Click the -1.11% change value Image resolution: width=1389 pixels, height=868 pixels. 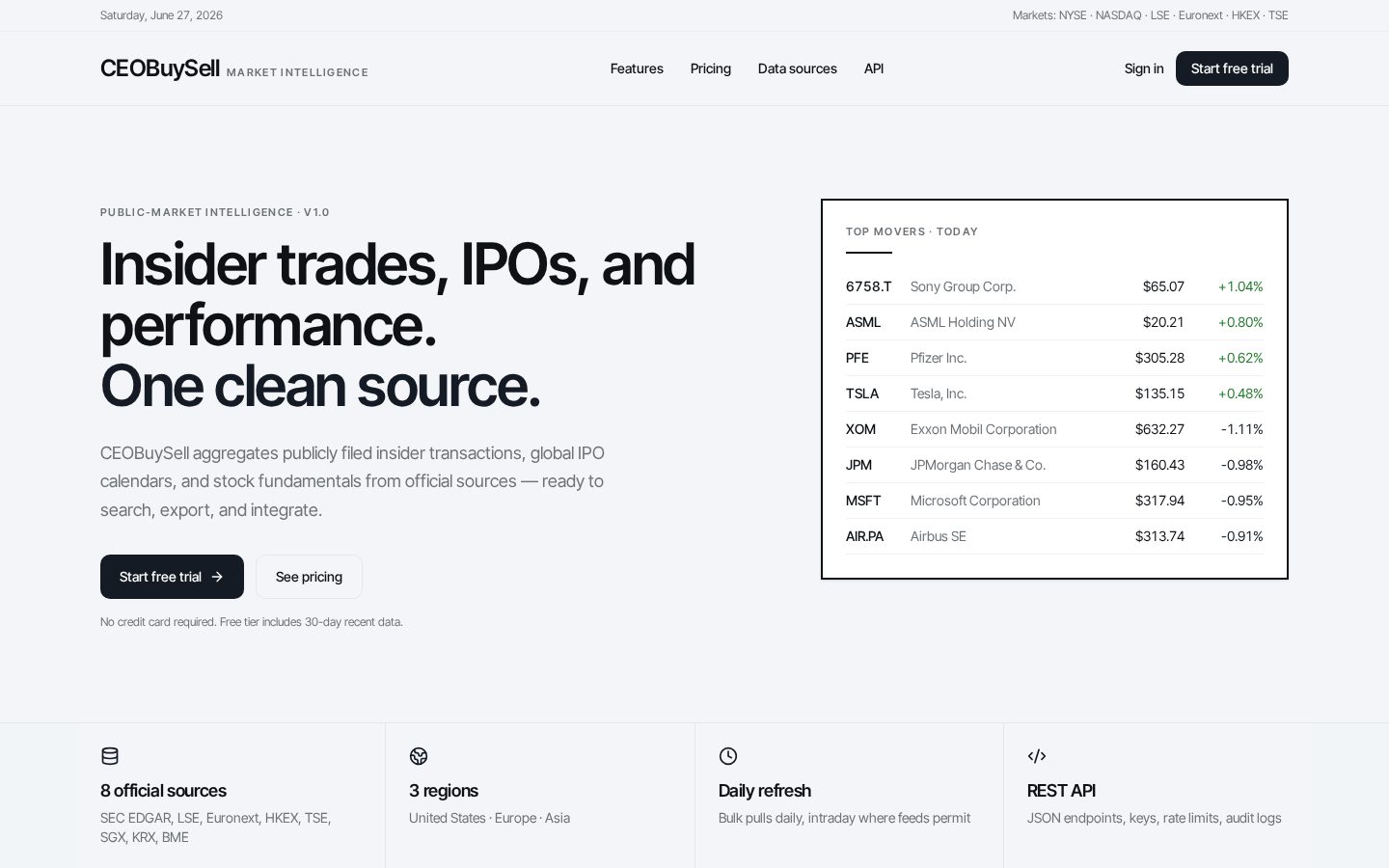tap(1242, 429)
